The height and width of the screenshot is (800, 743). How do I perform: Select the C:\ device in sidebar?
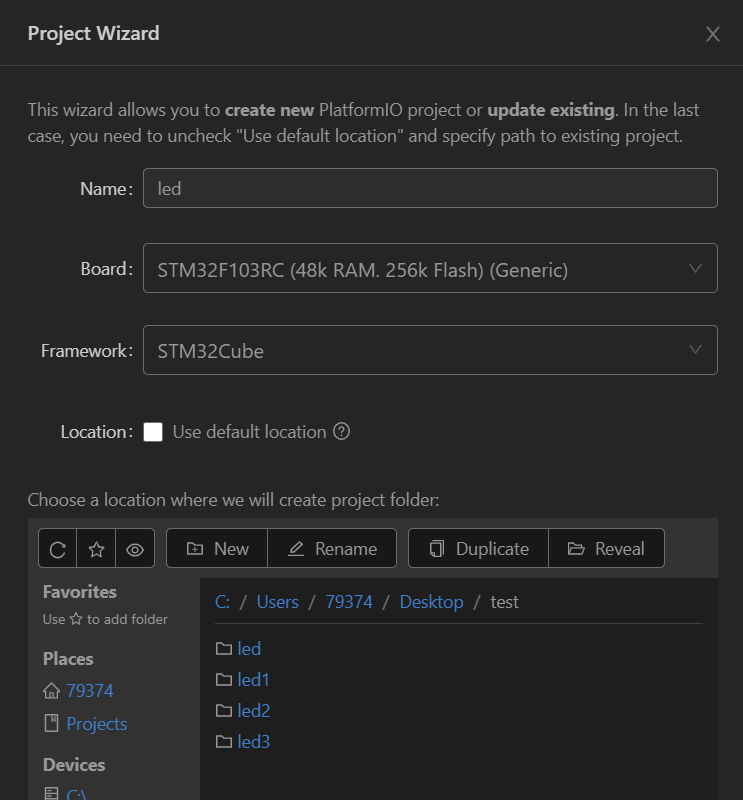pyautogui.click(x=75, y=794)
